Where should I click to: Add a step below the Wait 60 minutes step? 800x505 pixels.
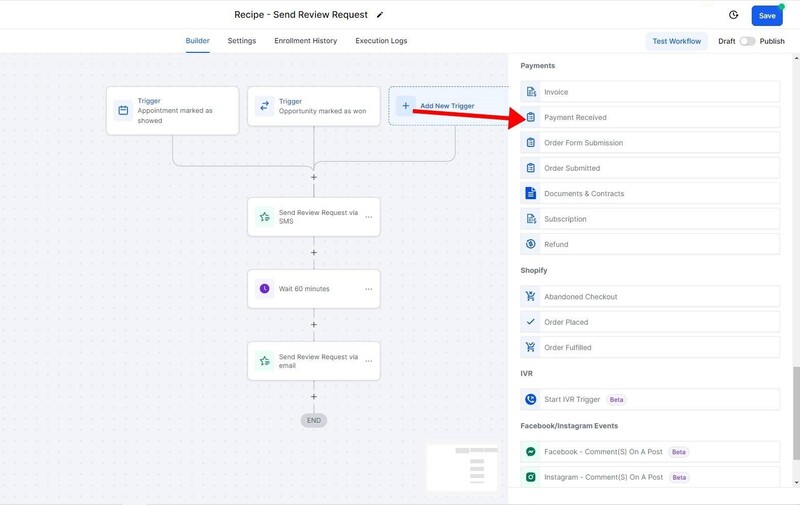tap(314, 324)
